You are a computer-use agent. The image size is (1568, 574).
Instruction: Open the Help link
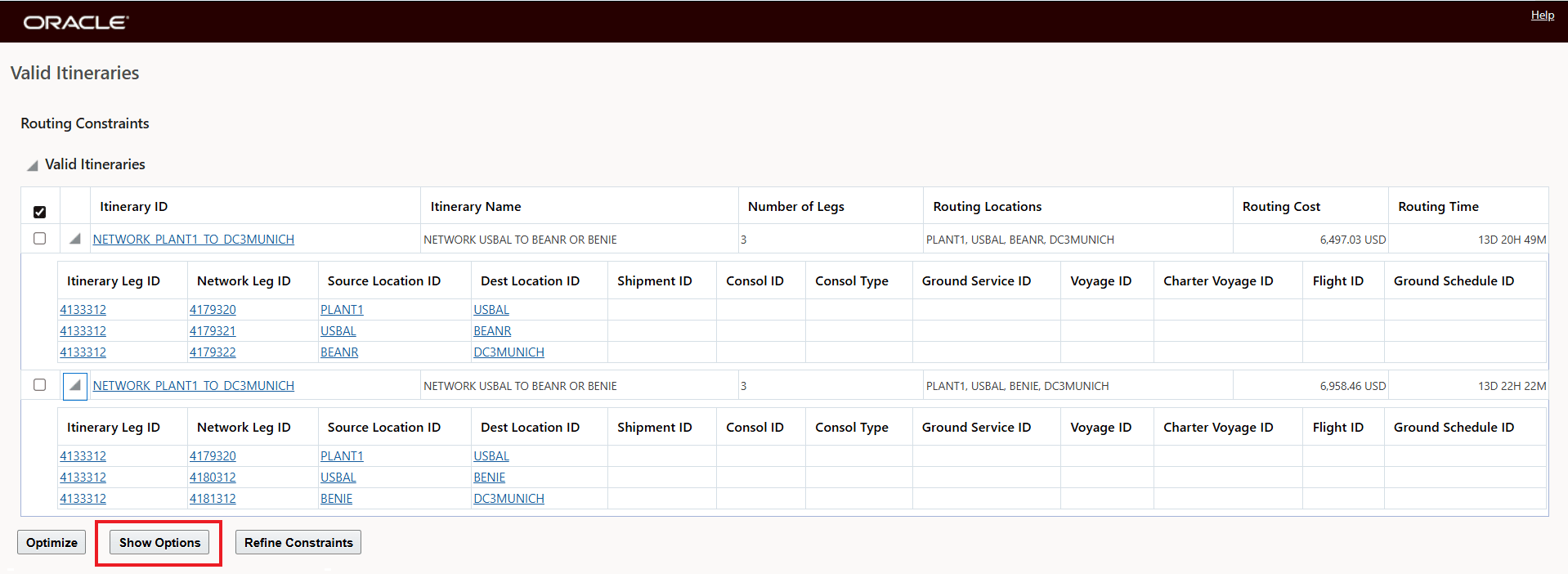pyautogui.click(x=1542, y=15)
